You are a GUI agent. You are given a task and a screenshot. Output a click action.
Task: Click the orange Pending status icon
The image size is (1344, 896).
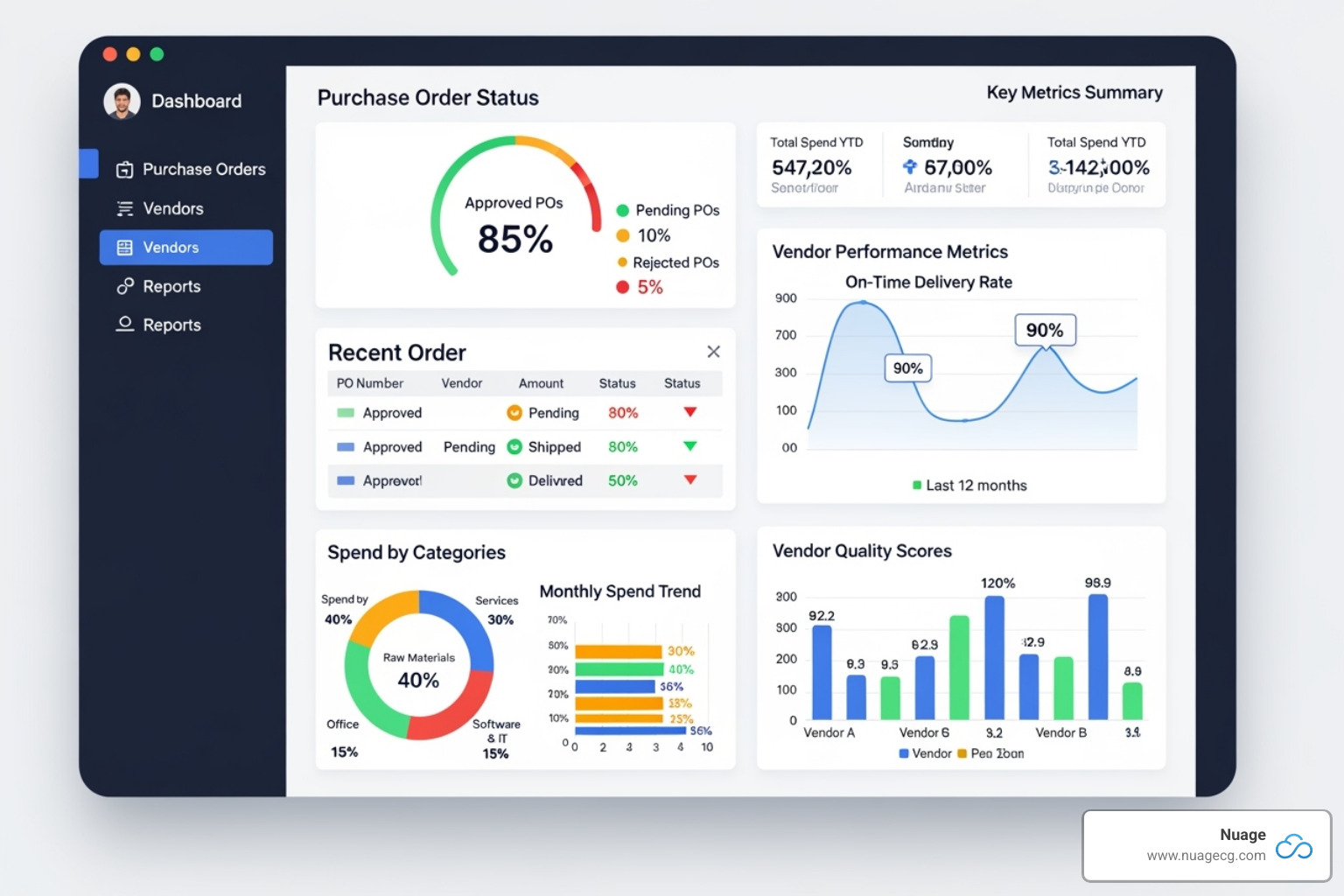pos(514,413)
